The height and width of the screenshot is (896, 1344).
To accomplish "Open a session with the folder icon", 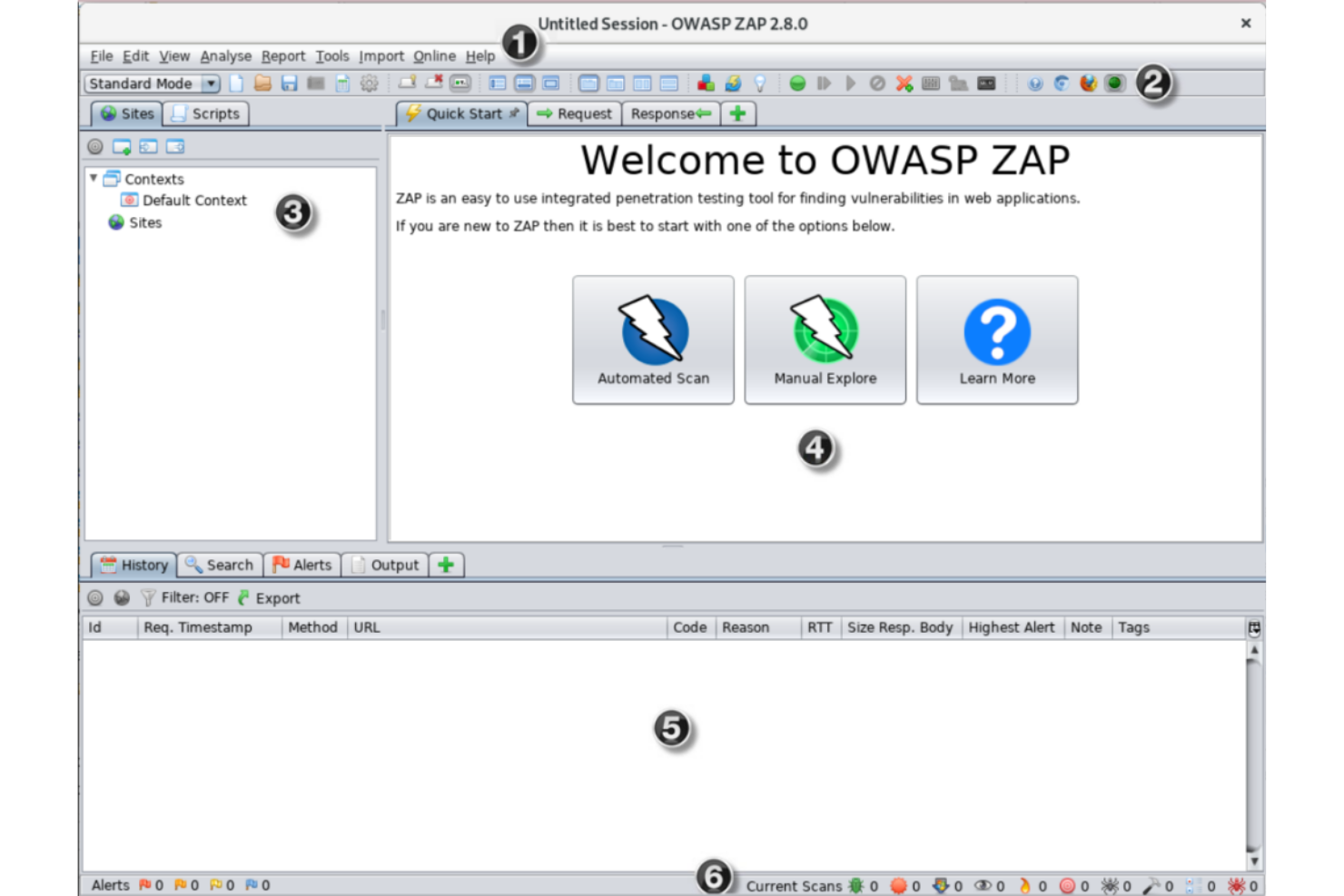I will [262, 84].
